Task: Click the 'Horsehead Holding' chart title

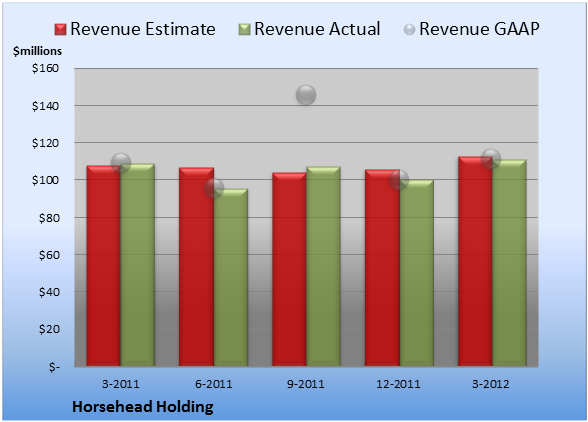Action: coord(143,407)
